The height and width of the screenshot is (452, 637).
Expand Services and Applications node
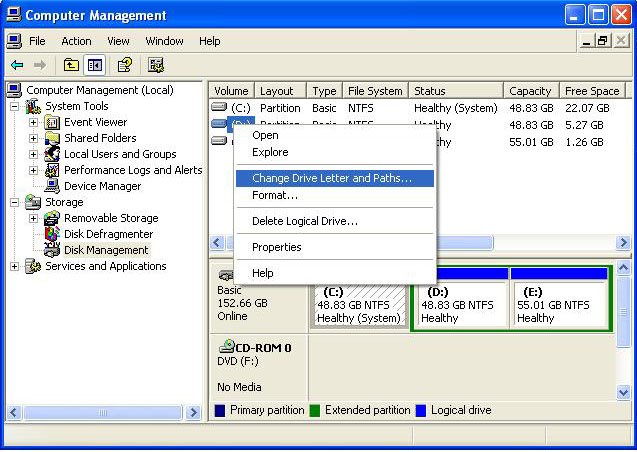point(15,266)
